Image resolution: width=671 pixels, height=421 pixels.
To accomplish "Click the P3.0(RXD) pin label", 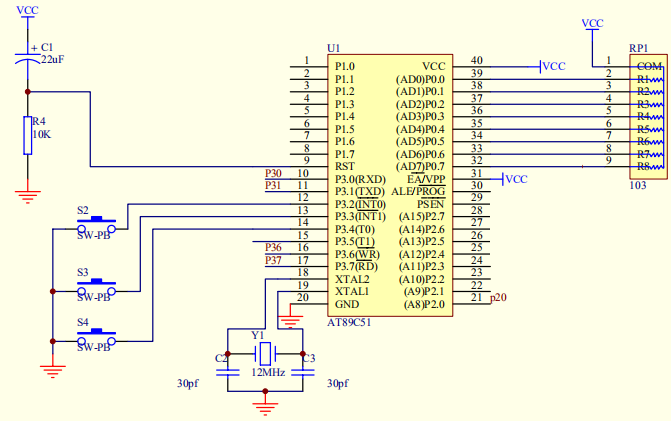I will 360,179.
